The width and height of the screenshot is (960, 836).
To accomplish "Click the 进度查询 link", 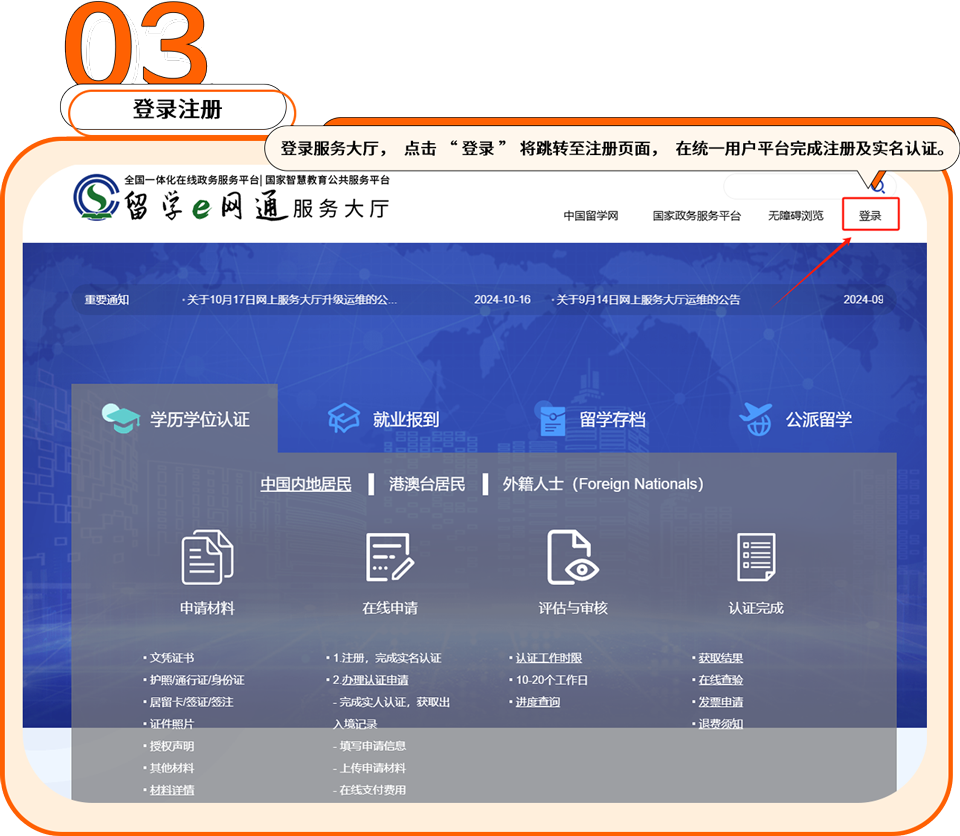I will [538, 702].
